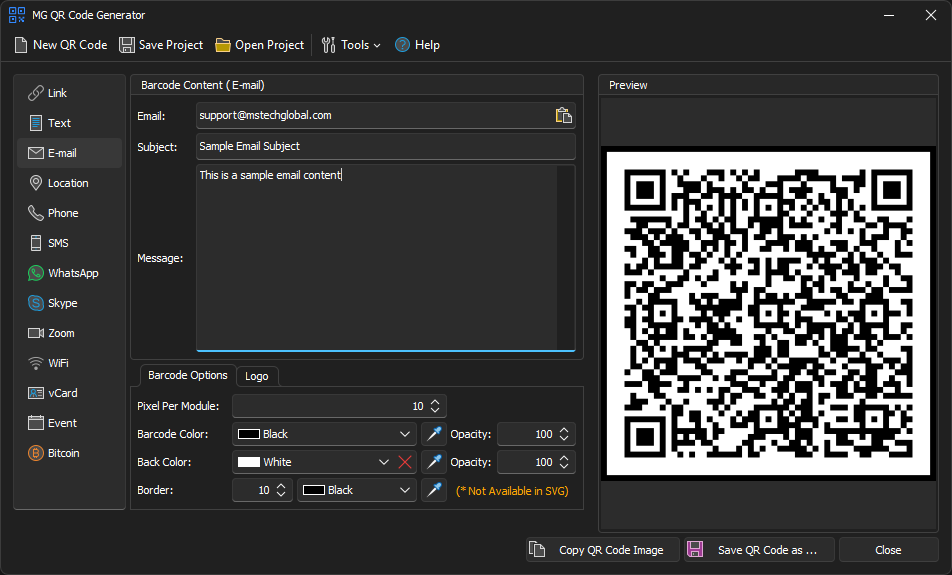Click the QR code preview image
Screen dimensions: 952x575
pyautogui.click(x=768, y=313)
